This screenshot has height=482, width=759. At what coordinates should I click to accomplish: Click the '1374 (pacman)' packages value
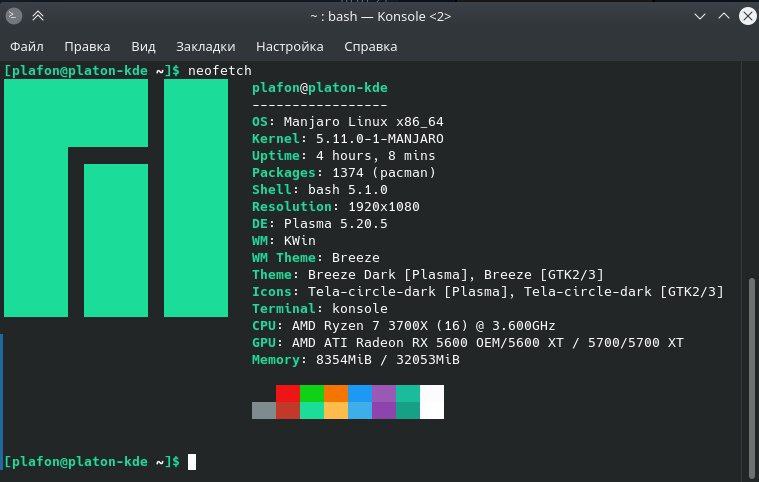[384, 173]
